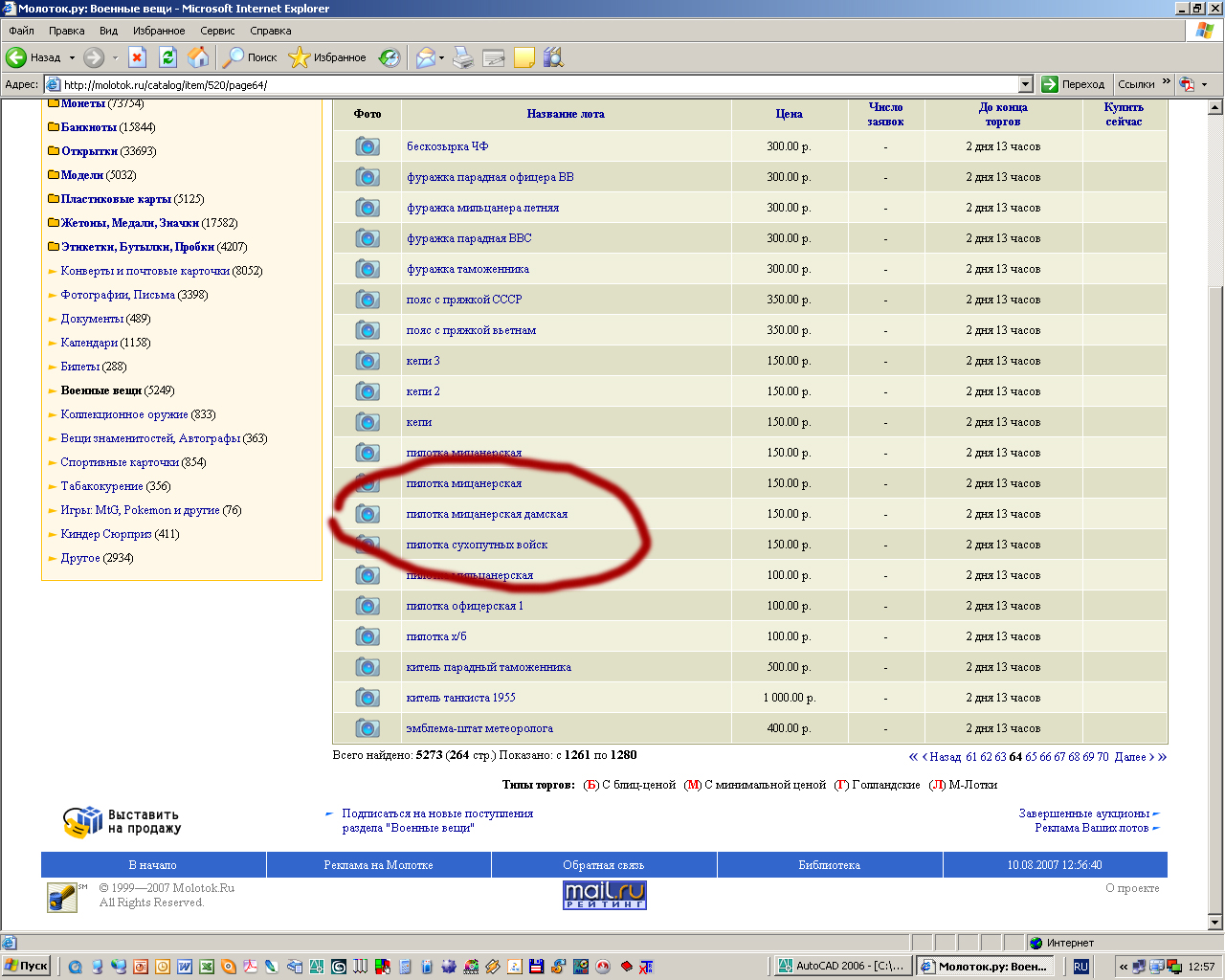Open lot китель парадный таможенника
This screenshot has height=980, width=1225.
tap(489, 667)
